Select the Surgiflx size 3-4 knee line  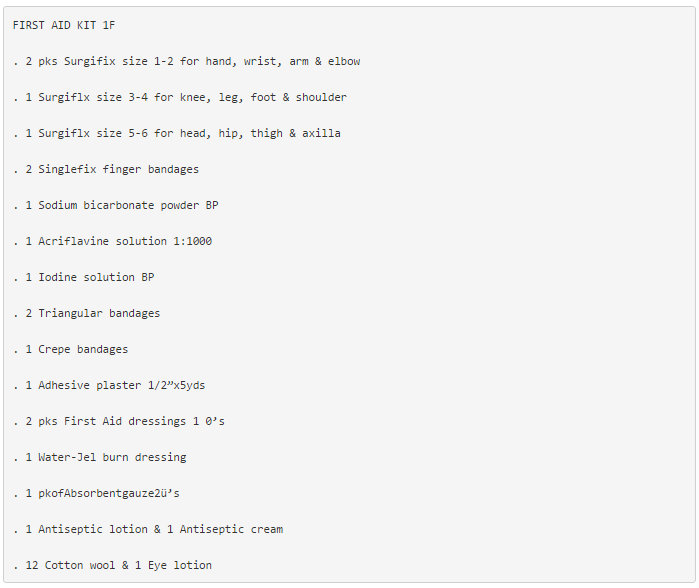pyautogui.click(x=180, y=98)
